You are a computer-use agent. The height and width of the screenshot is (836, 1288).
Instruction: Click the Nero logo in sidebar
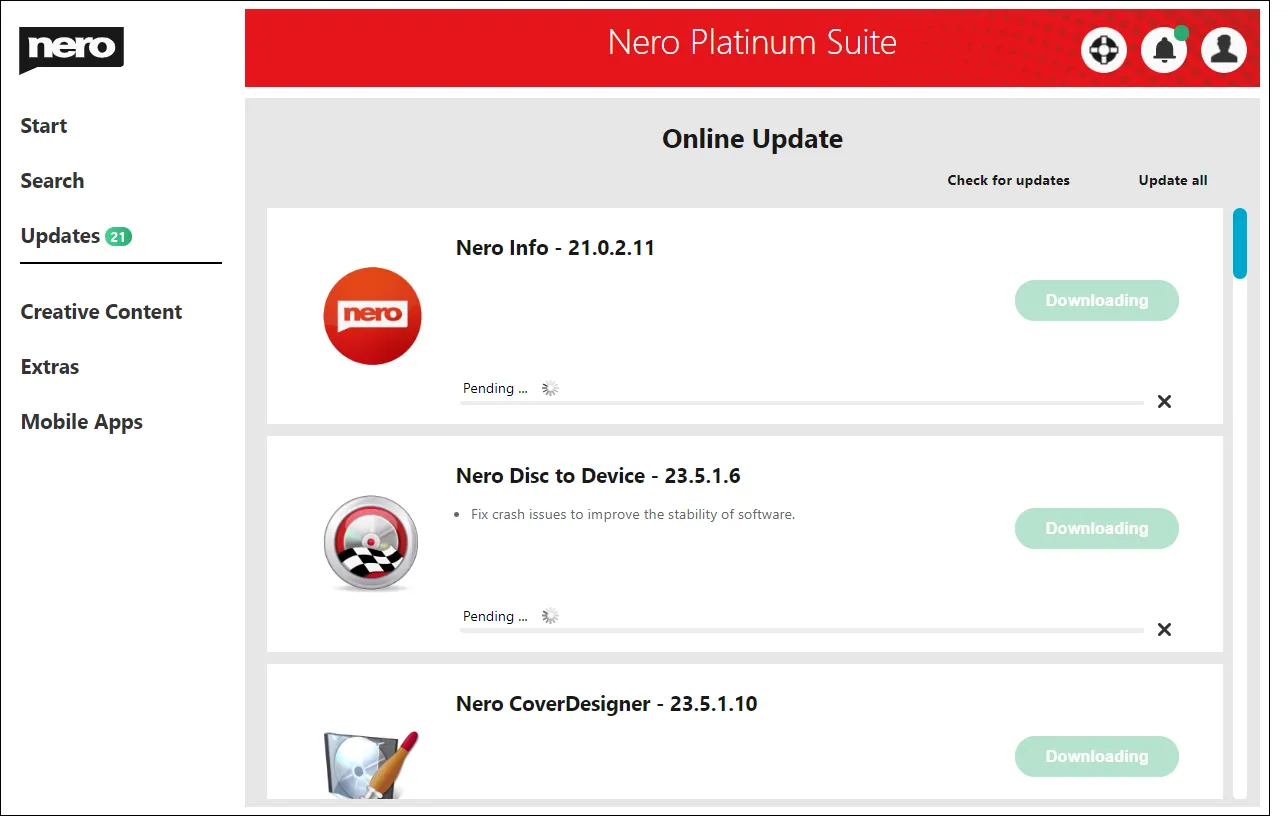(x=72, y=50)
